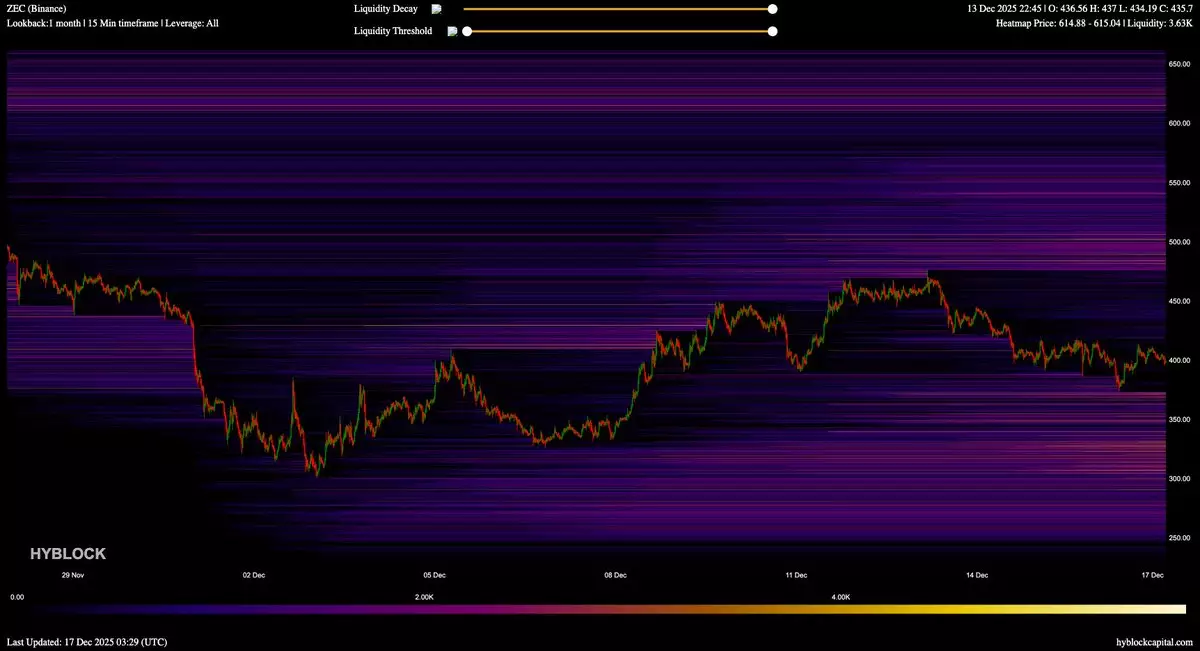Click the Liquidity Decay slider handle
The image size is (1200, 651).
(772, 9)
